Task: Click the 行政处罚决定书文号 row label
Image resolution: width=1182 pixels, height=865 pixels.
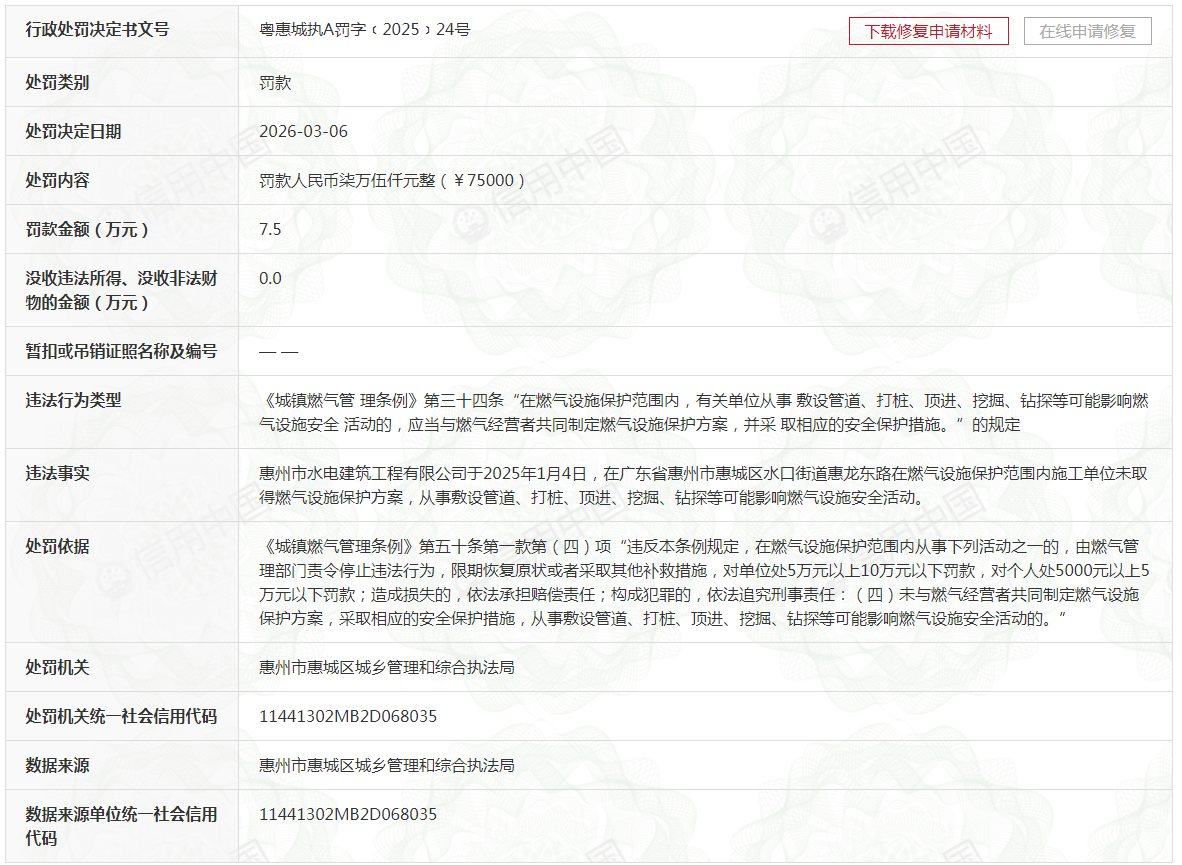Action: [97, 30]
